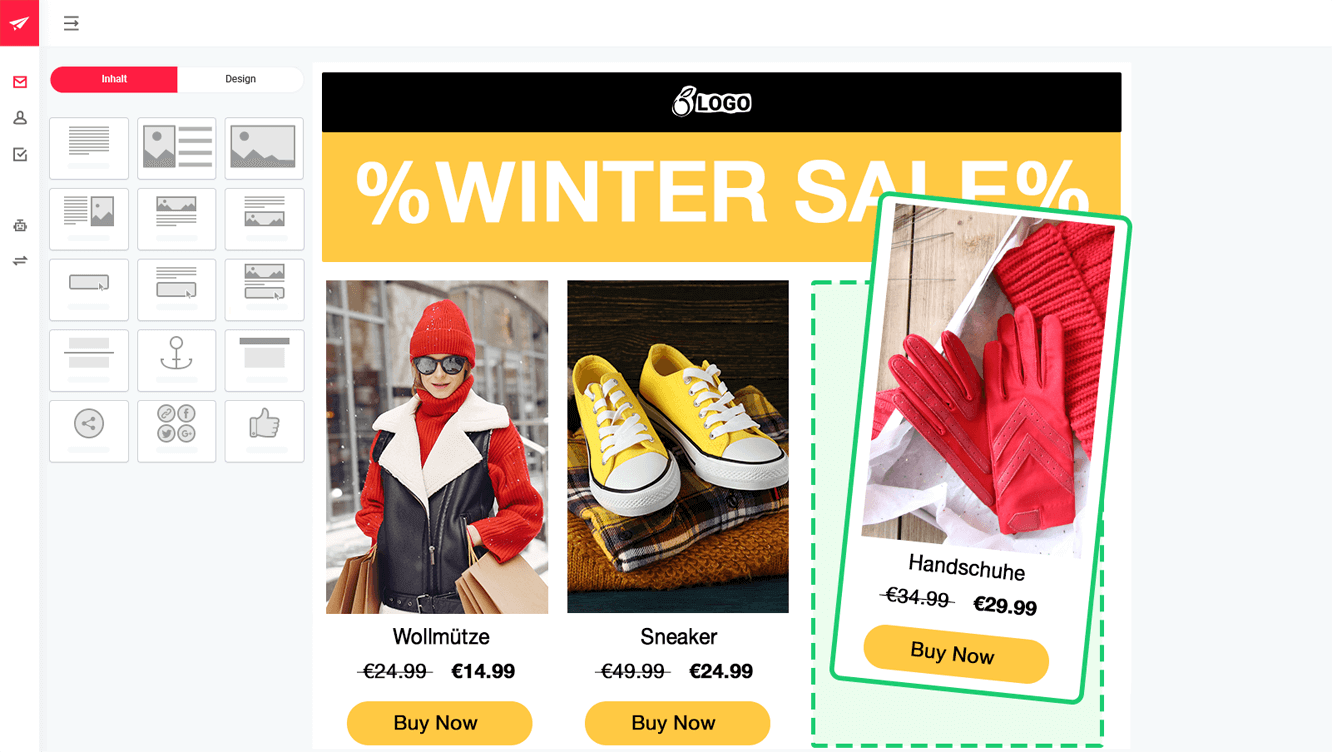This screenshot has width=1332, height=752.
Task: Select the thumbs-up like block
Action: (x=264, y=431)
